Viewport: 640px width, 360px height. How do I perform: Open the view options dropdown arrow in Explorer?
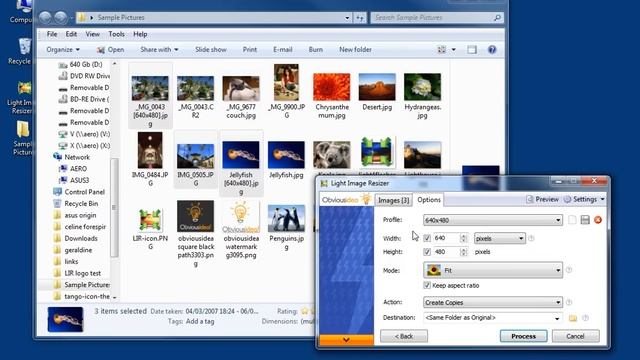453,50
